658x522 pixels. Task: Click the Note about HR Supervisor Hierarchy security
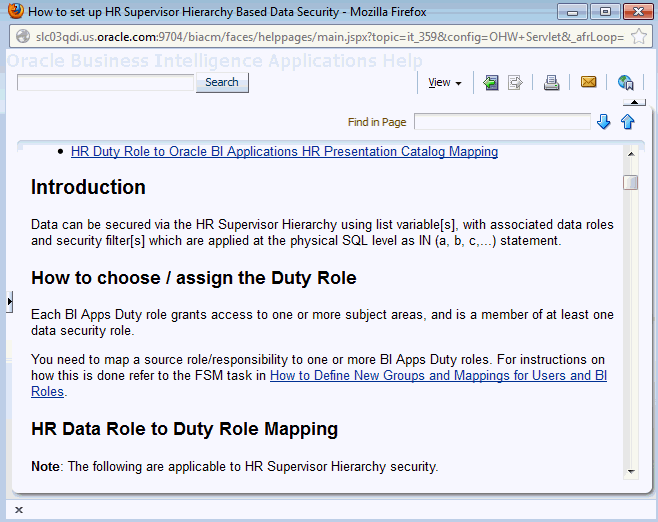235,467
